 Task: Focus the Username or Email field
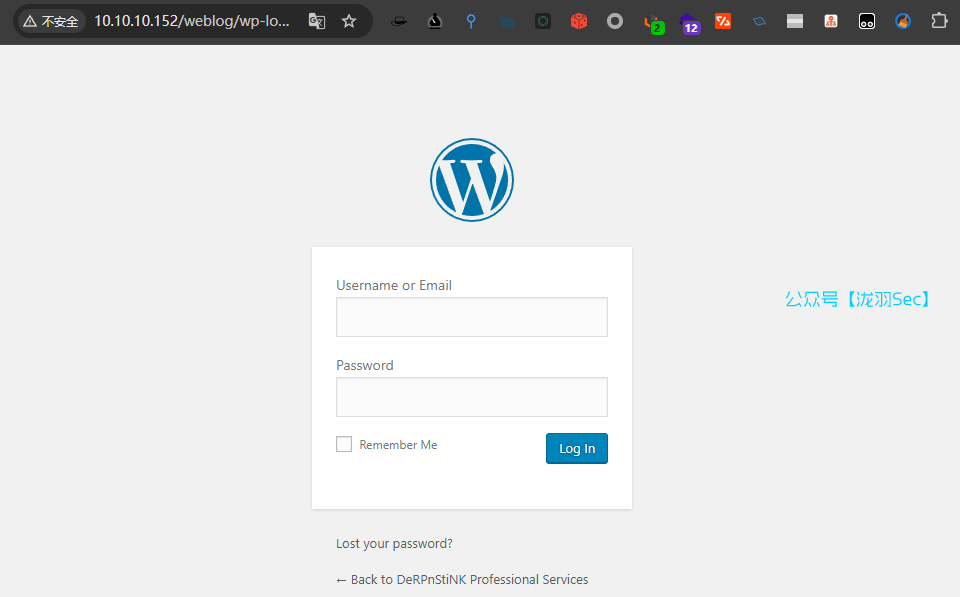pyautogui.click(x=471, y=317)
